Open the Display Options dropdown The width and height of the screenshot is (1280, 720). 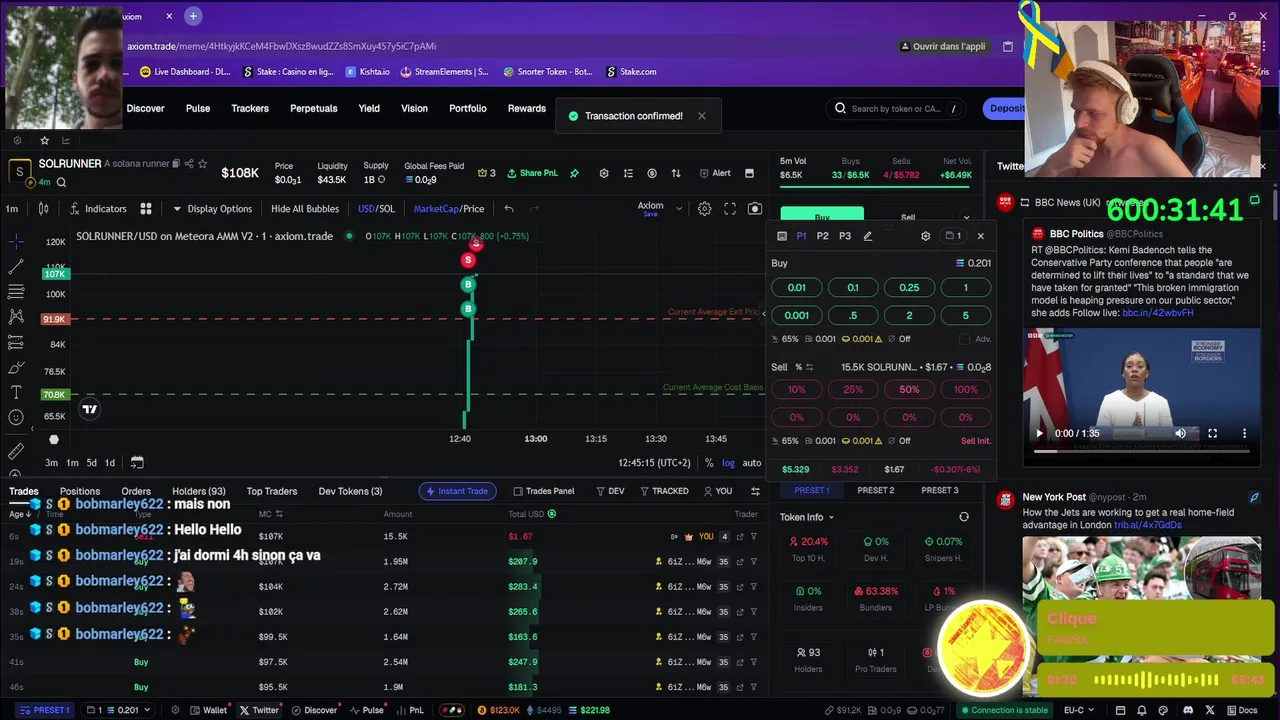pyautogui.click(x=212, y=209)
